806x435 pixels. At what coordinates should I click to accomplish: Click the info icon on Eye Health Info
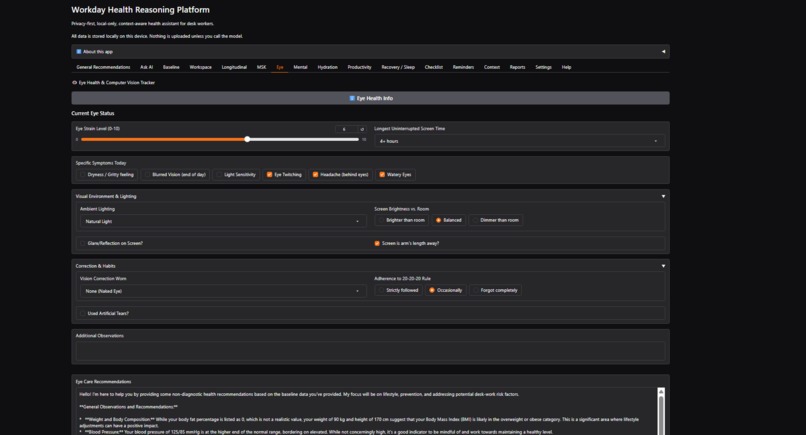(x=352, y=98)
